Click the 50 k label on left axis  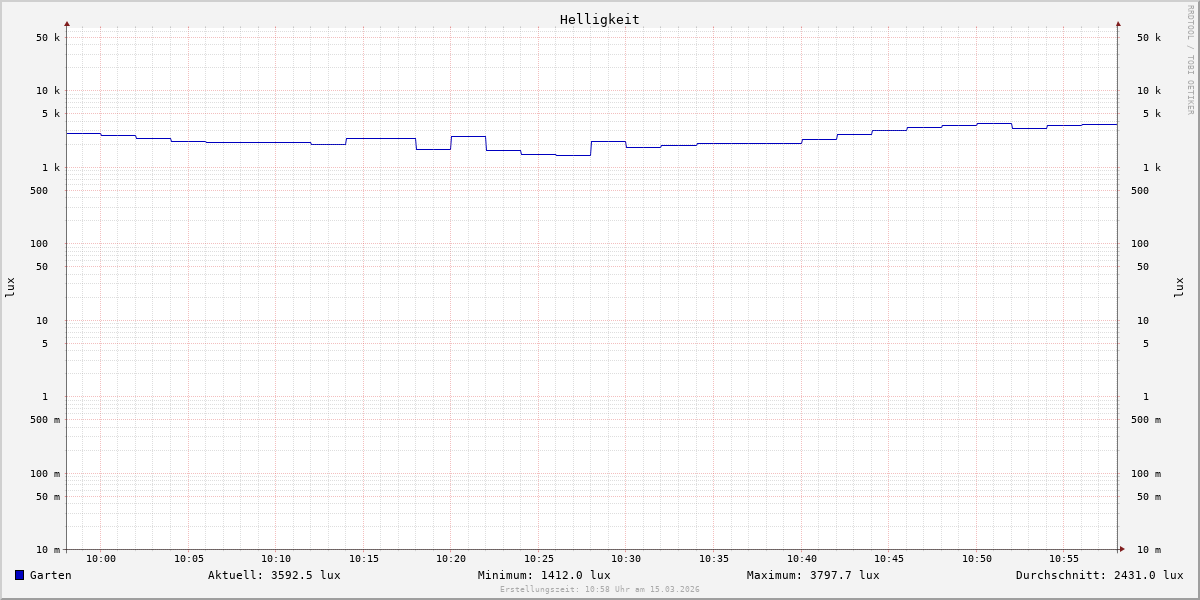coord(48,38)
